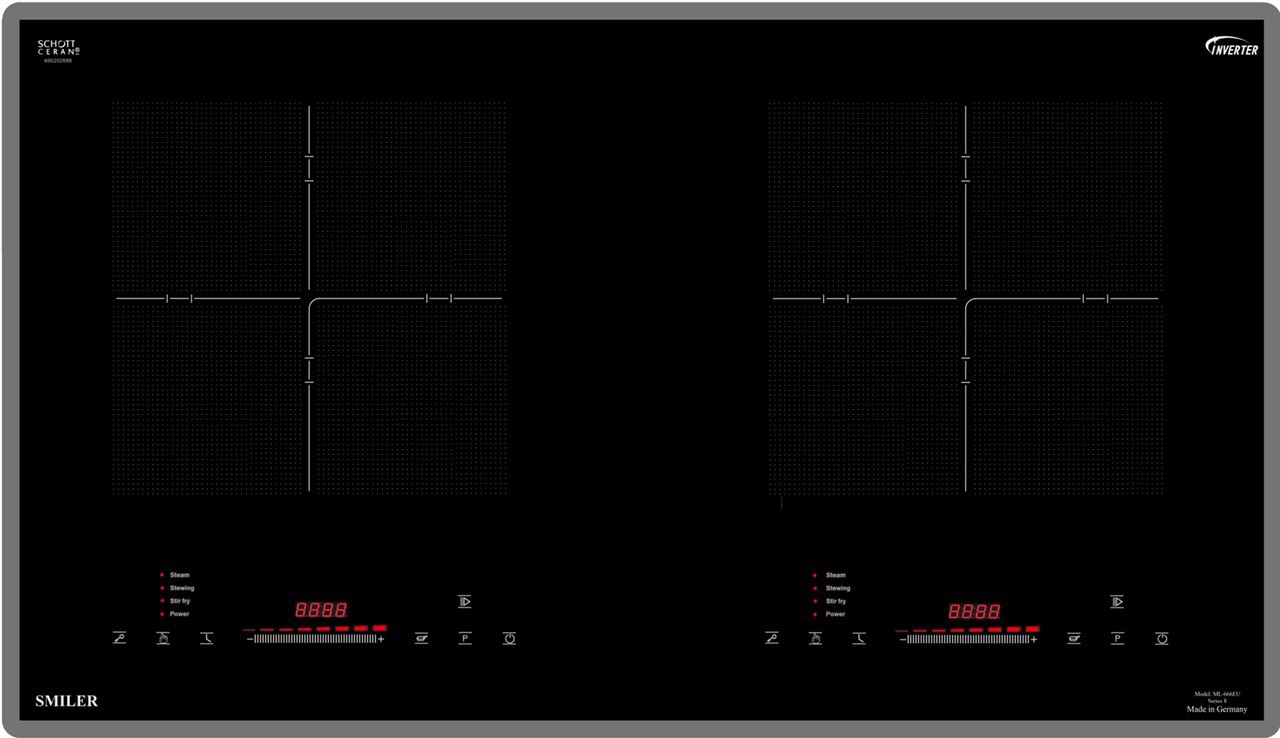Click the SCHOTT CERAN logo
This screenshot has height=738, width=1280.
59,50
